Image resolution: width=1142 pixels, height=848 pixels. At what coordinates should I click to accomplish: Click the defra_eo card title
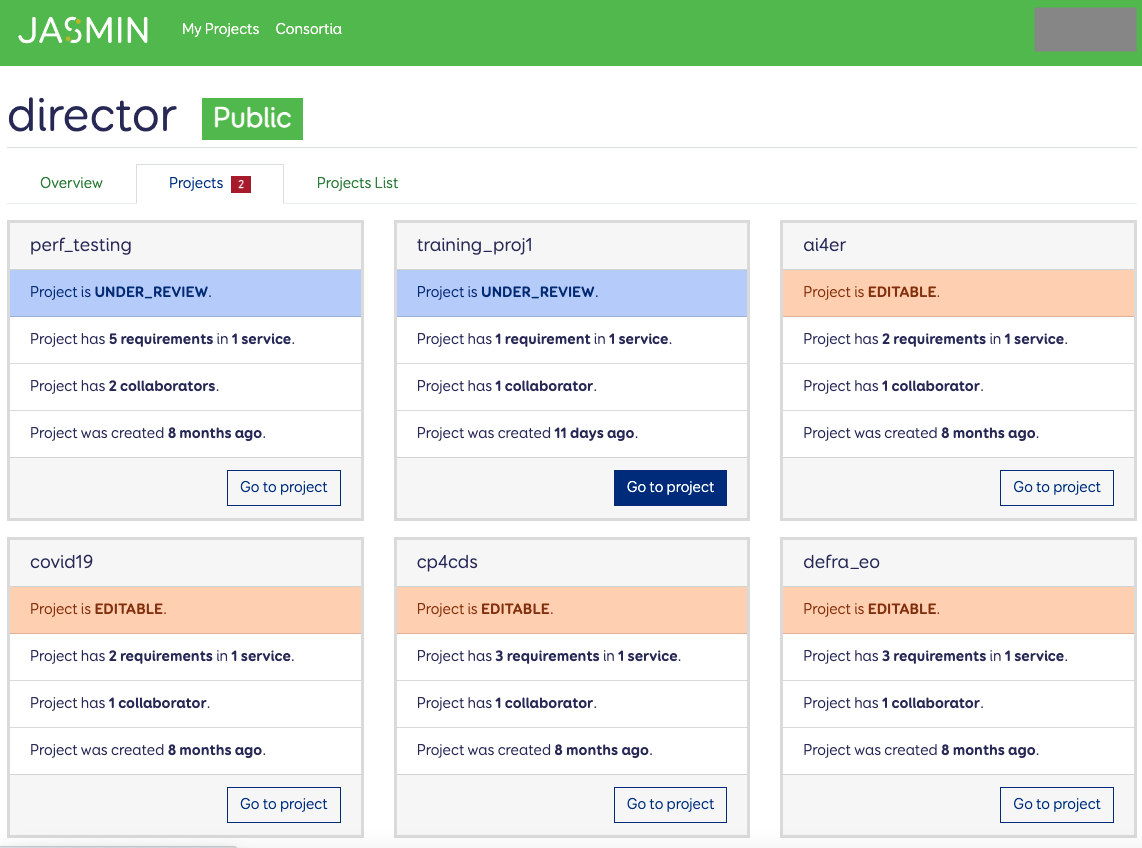[841, 562]
